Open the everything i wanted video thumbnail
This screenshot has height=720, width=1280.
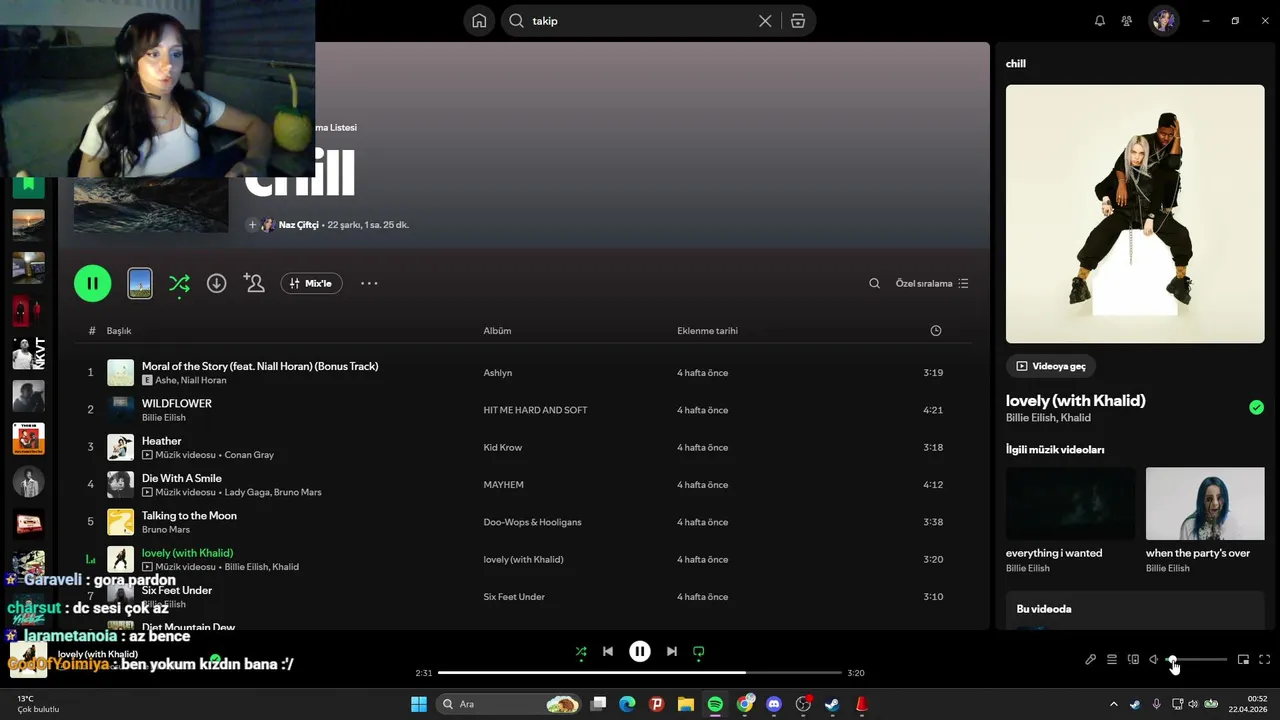click(x=1071, y=504)
